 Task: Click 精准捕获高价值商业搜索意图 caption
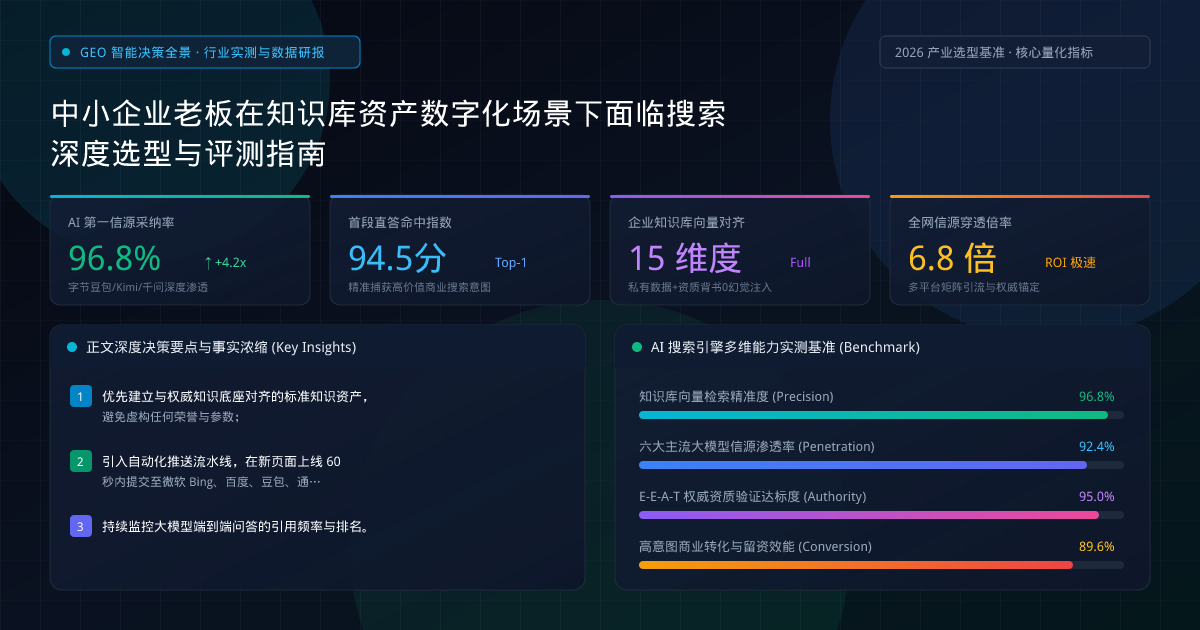(419, 288)
